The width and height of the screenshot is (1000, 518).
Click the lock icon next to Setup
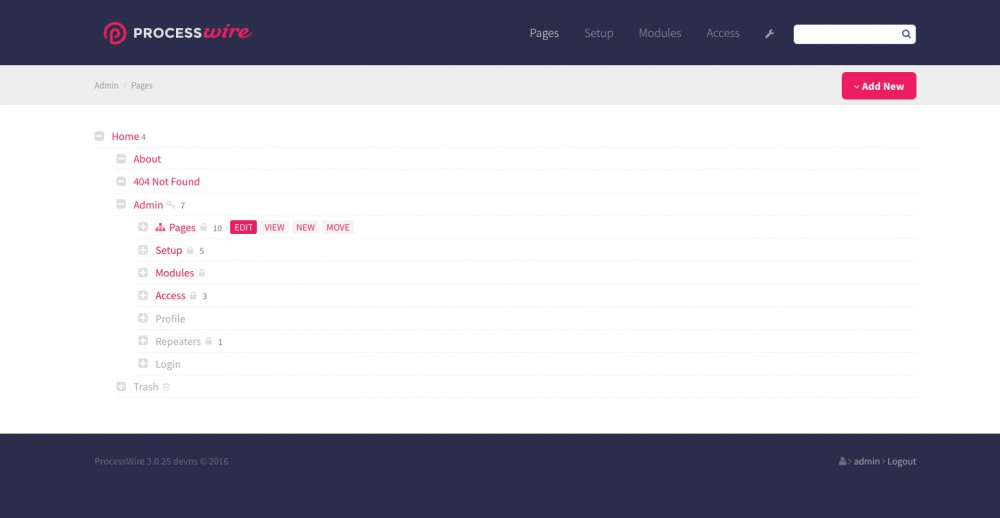click(x=190, y=251)
